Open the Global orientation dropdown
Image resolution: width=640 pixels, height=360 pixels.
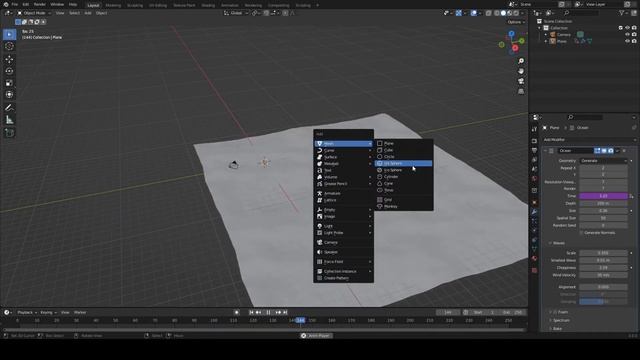[236, 13]
